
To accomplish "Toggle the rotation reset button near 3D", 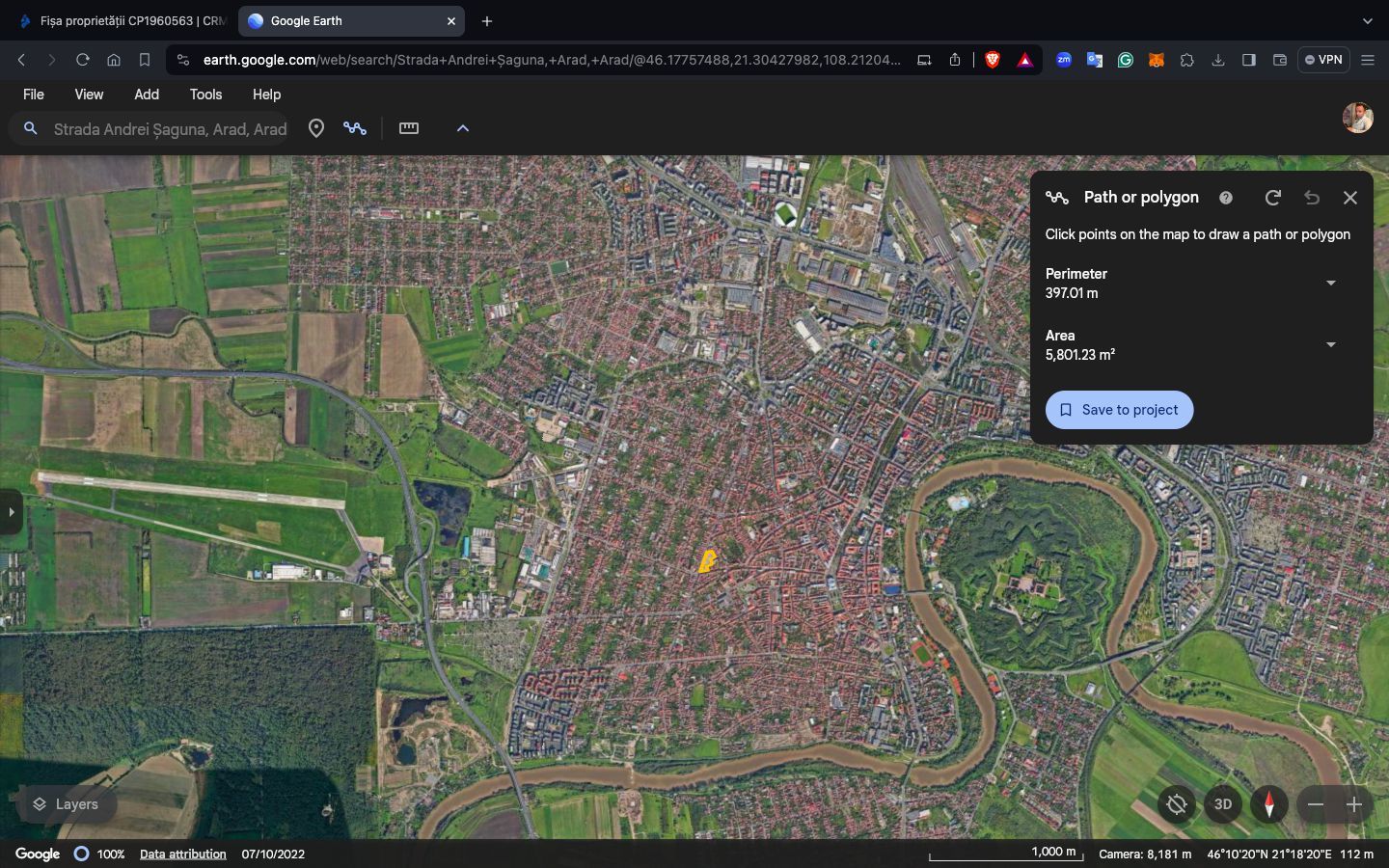I will click(x=1176, y=804).
